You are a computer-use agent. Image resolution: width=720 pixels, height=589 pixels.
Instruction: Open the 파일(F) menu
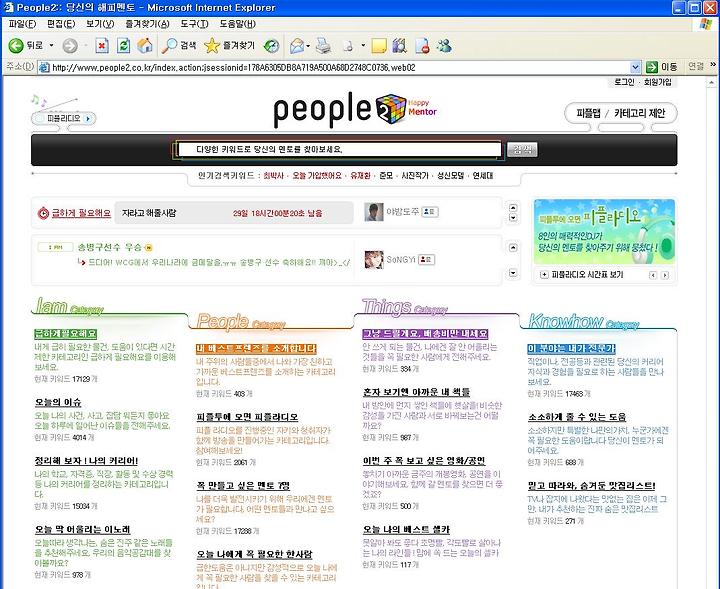point(22,24)
